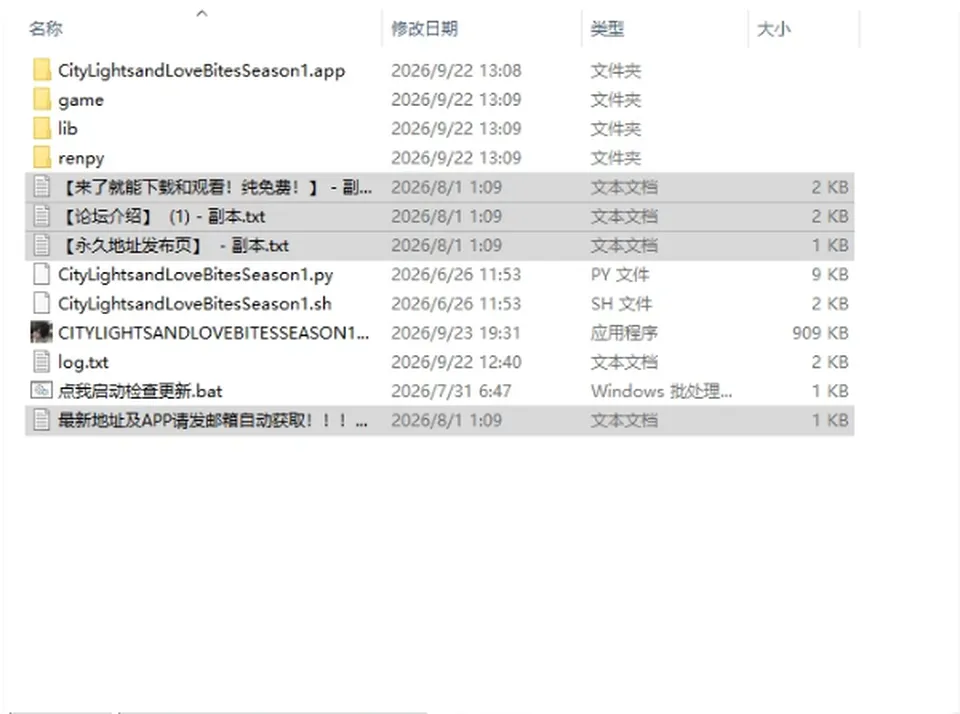Select the date 2026/9/22 12:40

pos(456,362)
